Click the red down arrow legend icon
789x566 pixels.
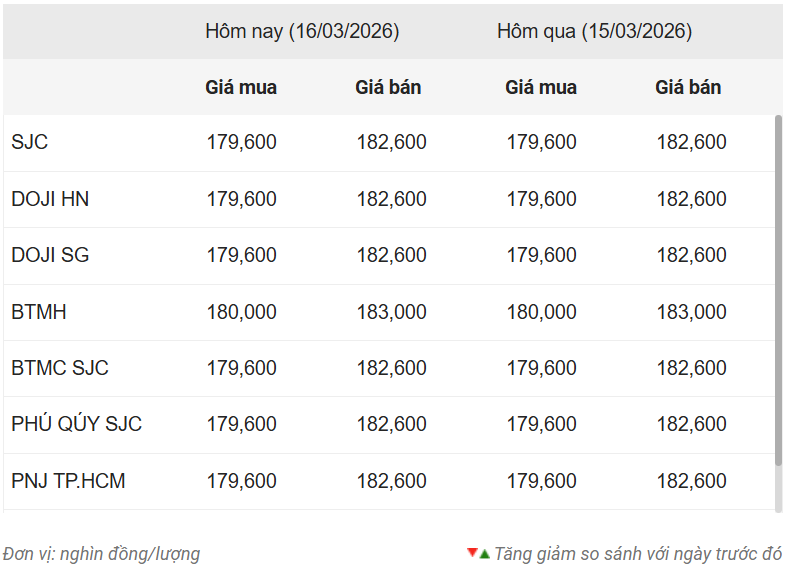click(x=472, y=552)
